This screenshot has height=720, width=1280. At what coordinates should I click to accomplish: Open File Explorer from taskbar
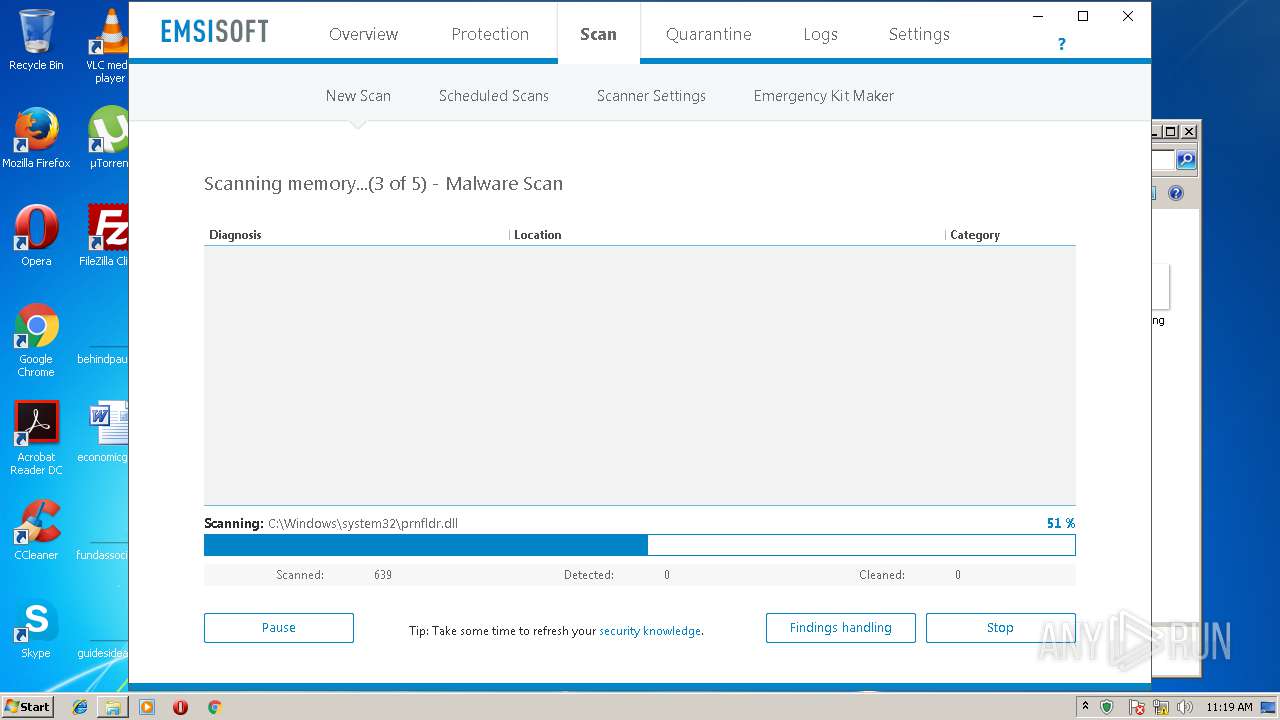click(x=113, y=707)
